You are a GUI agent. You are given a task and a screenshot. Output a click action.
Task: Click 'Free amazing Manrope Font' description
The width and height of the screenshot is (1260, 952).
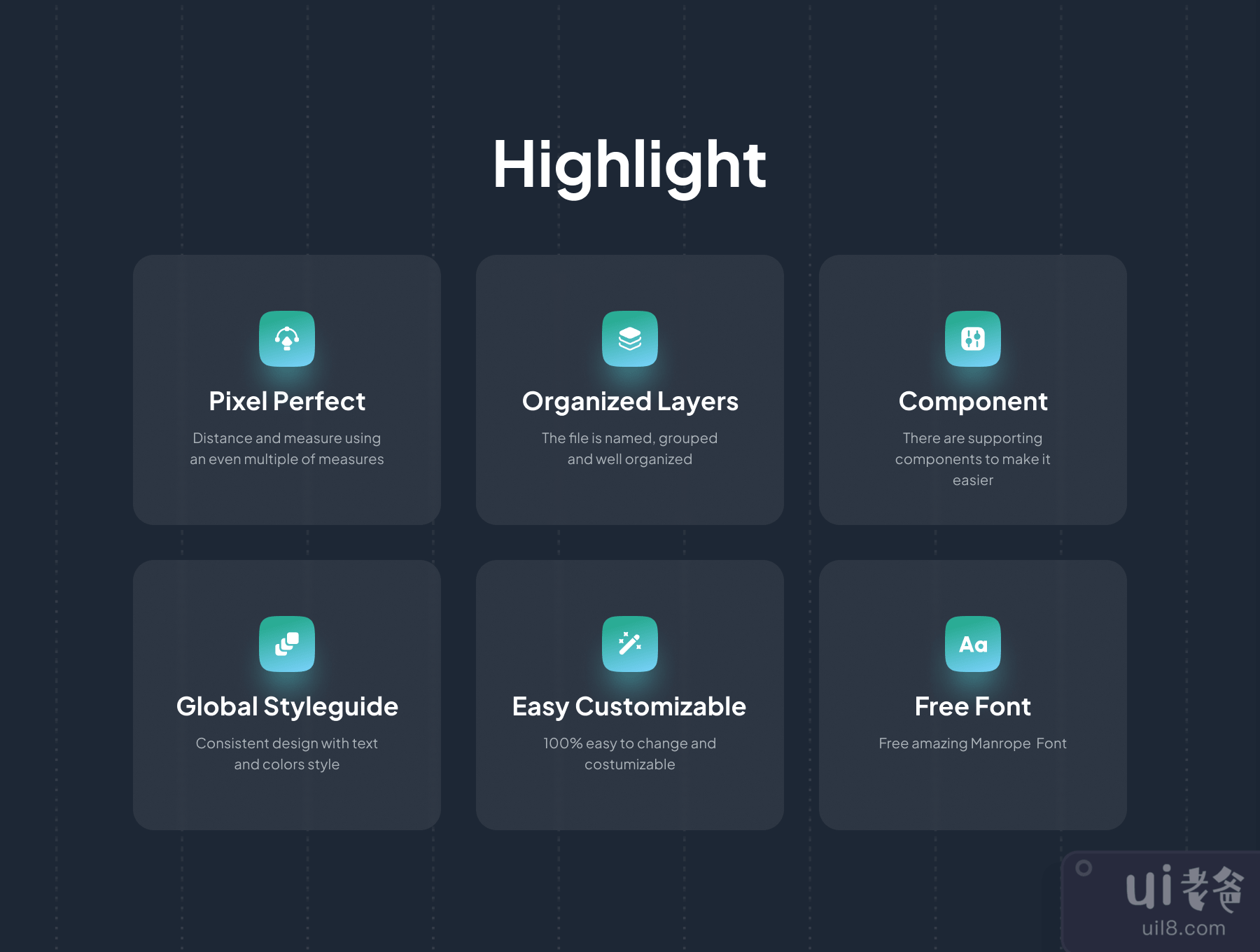point(973,743)
